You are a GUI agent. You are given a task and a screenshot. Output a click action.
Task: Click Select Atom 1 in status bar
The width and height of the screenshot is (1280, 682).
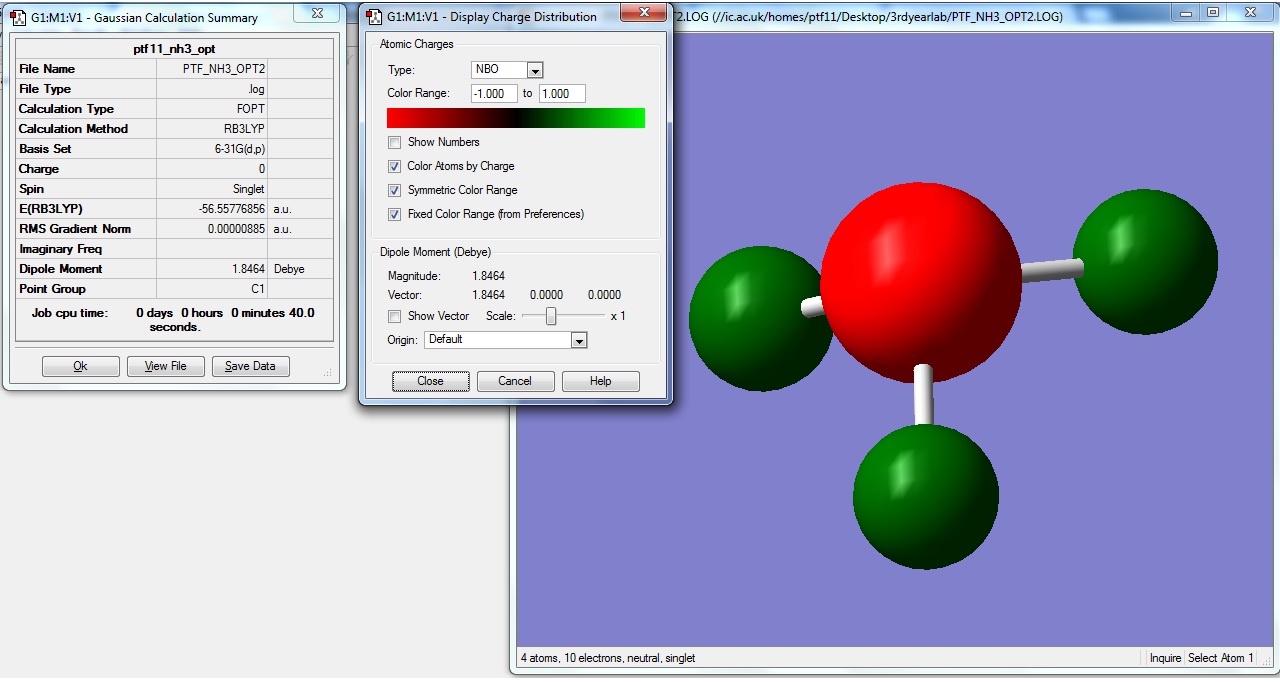[1220, 658]
